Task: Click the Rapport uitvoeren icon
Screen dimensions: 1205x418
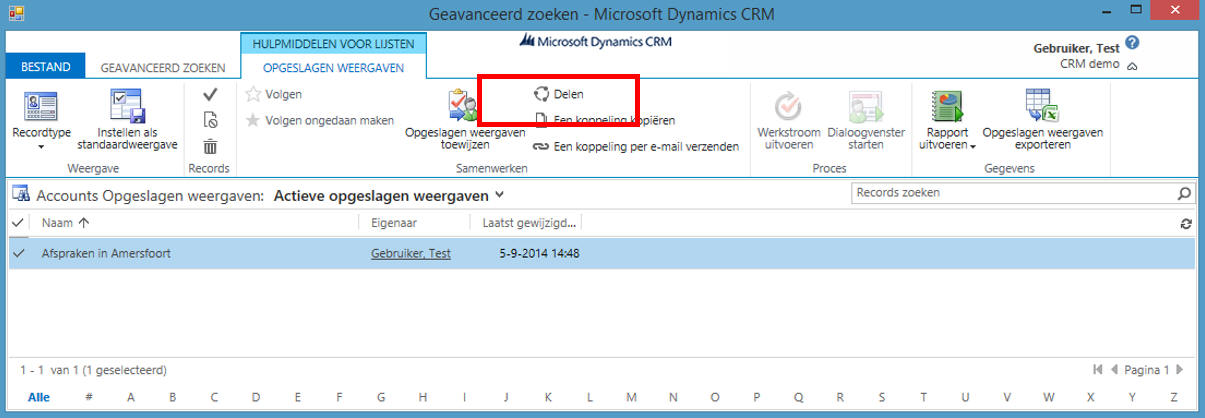Action: (946, 107)
